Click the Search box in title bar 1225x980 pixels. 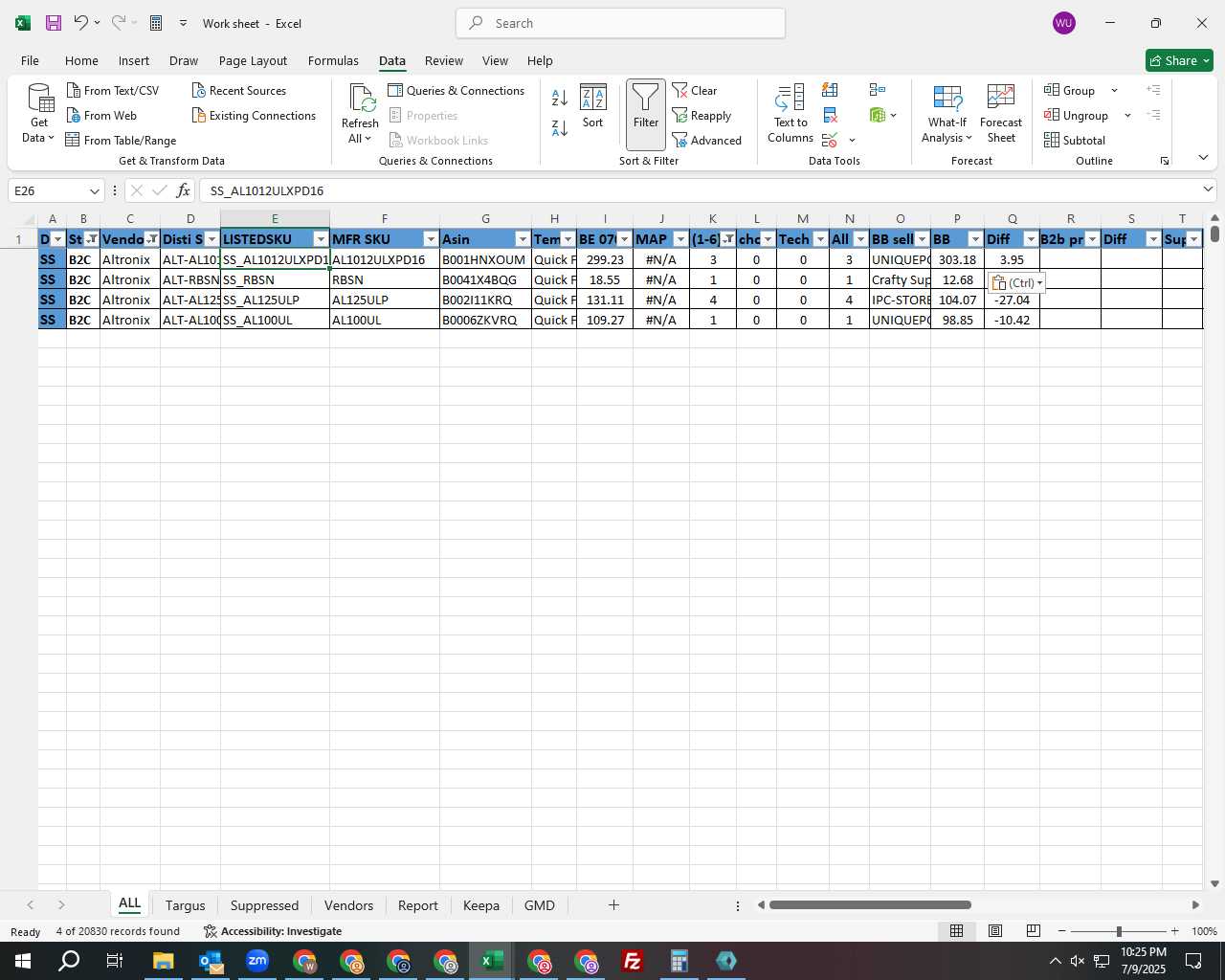620,23
